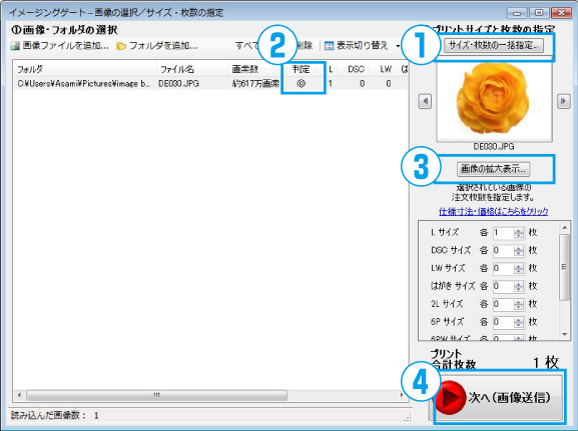This screenshot has width=578, height=431.
Task: Maximize the イメージングゲート window
Action: (x=539, y=13)
